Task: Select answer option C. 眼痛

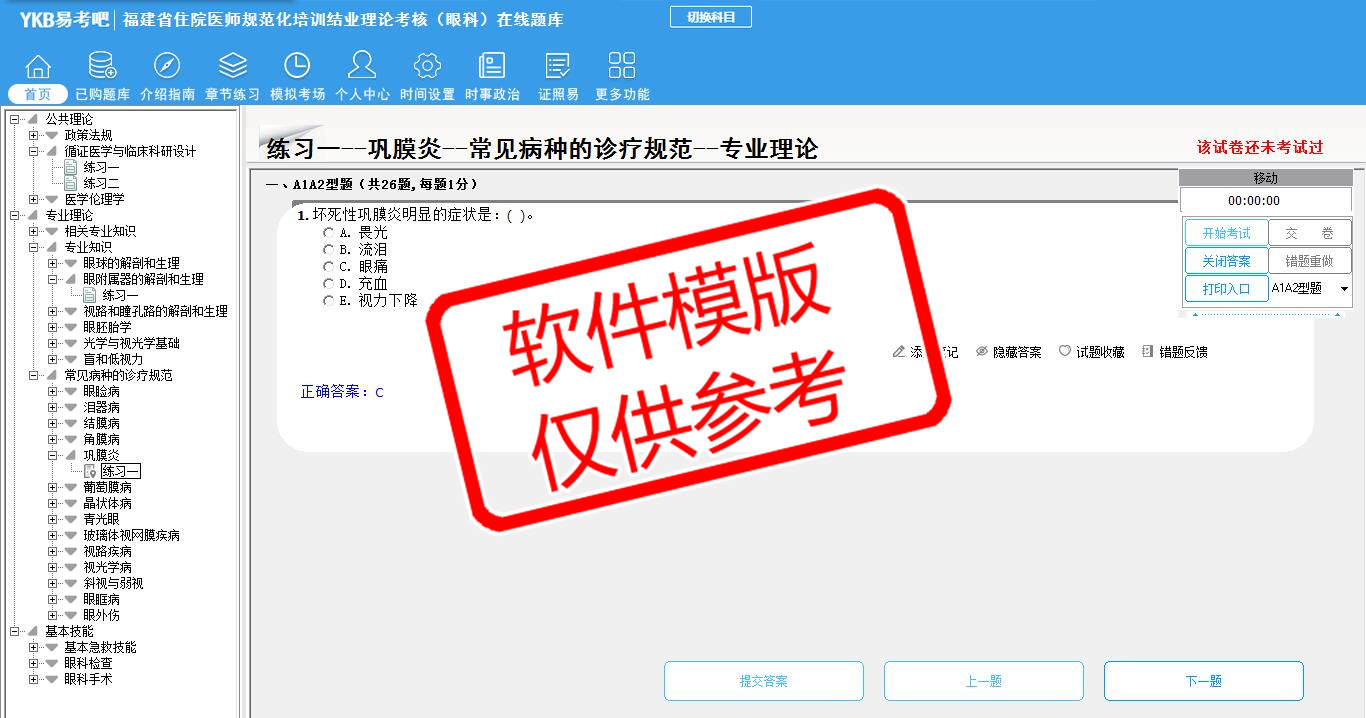Action: tap(328, 267)
